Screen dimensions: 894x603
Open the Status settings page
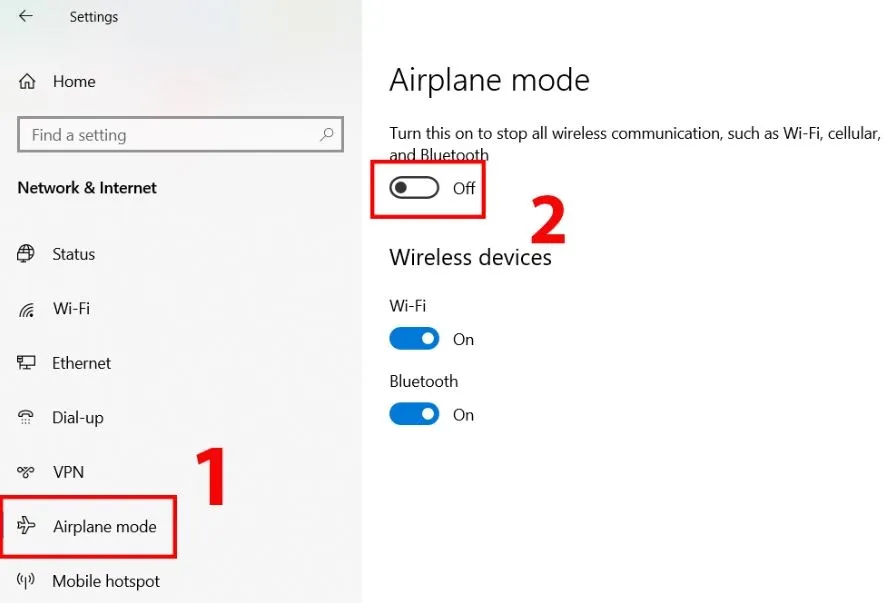point(73,254)
